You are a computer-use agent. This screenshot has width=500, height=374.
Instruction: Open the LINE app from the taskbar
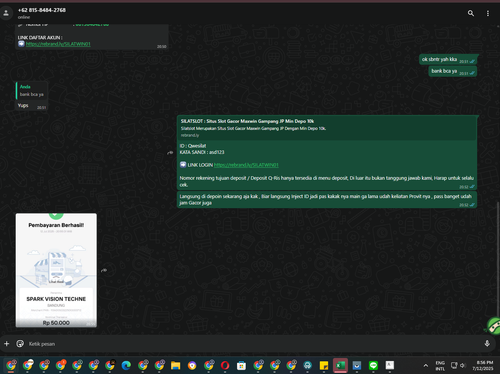pyautogui.click(x=373, y=366)
